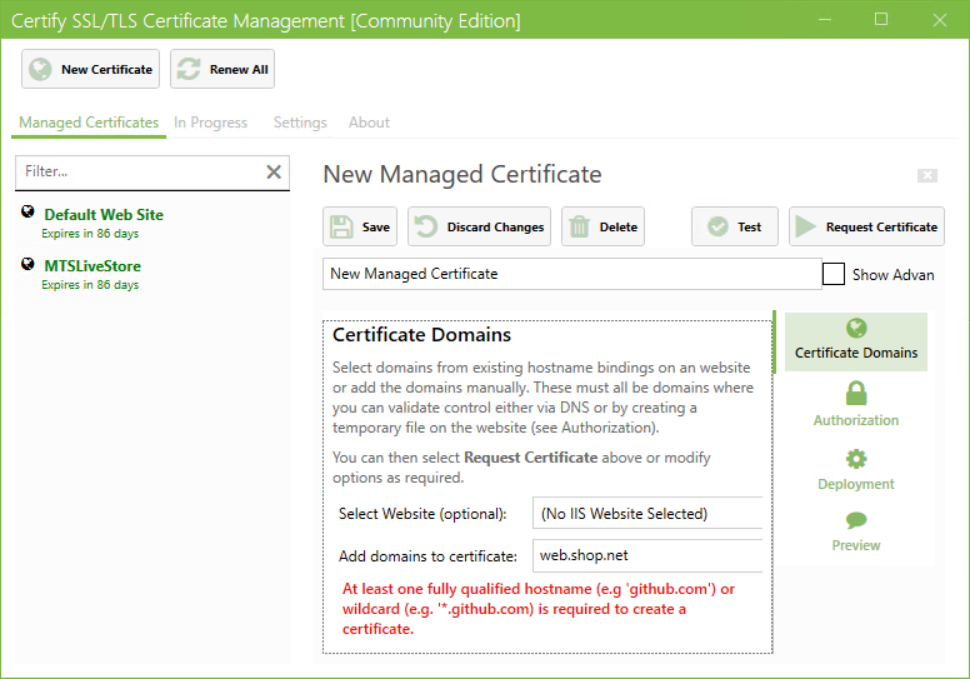970x679 pixels.
Task: Open the About tab
Action: coord(368,122)
